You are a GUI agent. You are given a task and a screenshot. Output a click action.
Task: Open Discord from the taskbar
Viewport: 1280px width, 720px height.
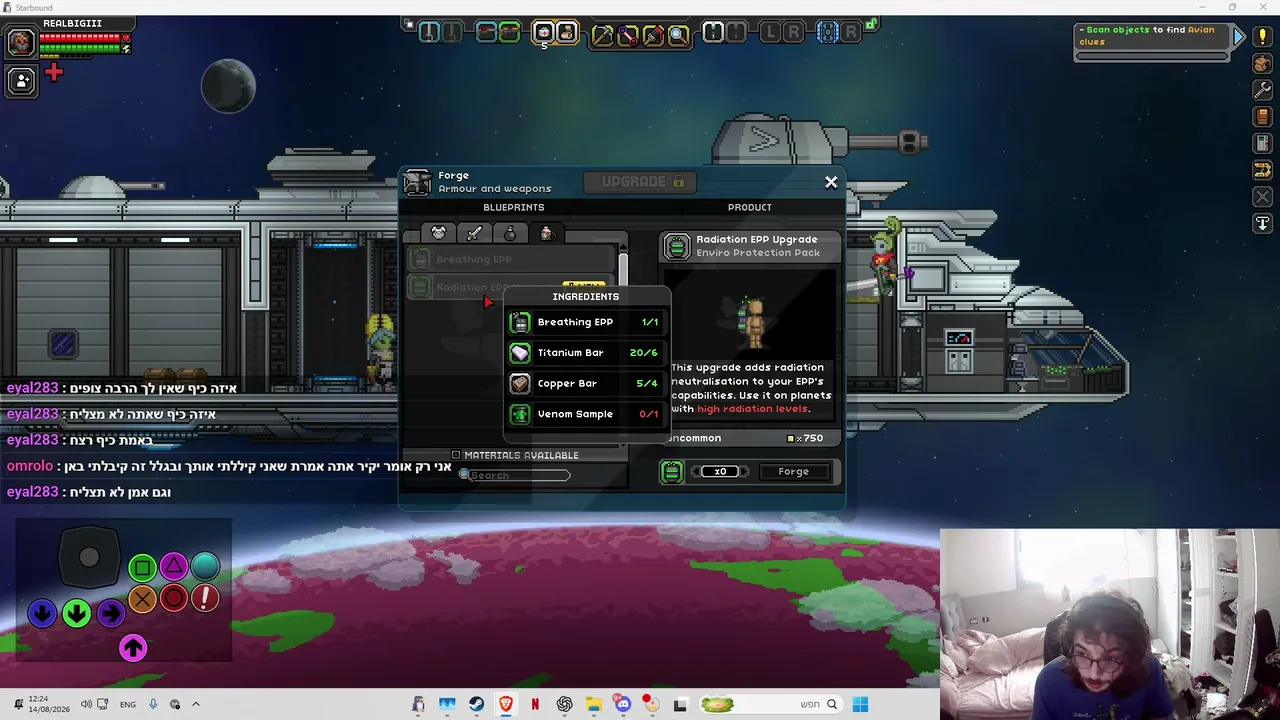(623, 704)
